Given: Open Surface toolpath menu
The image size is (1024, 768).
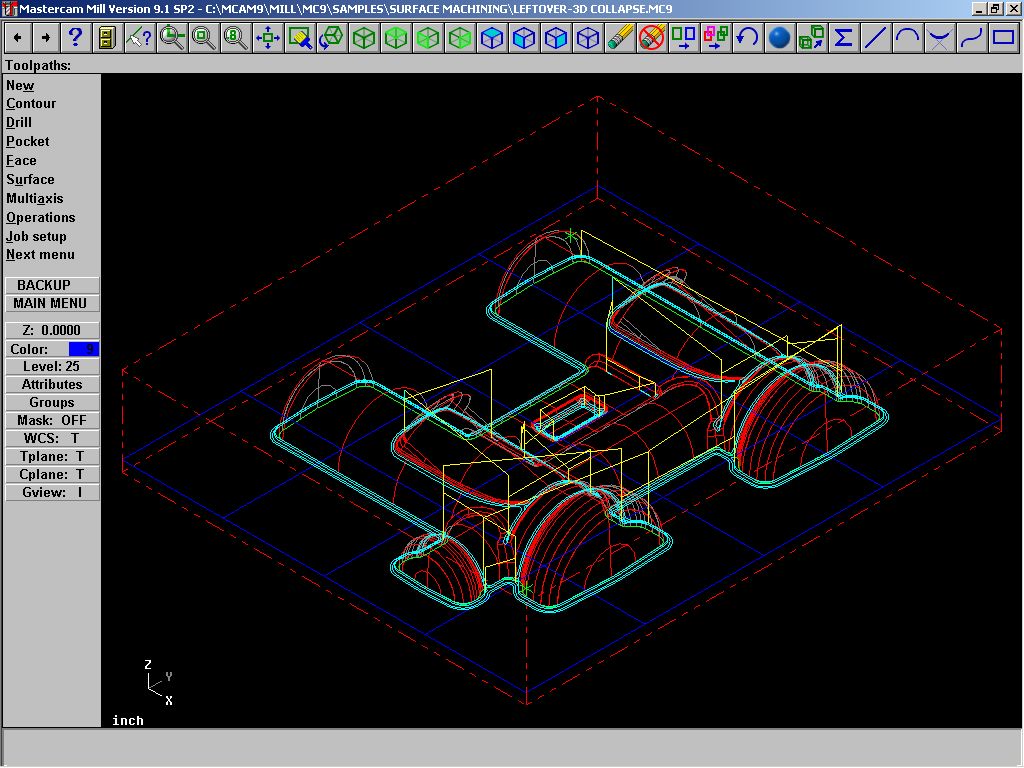Looking at the screenshot, I should 30,180.
